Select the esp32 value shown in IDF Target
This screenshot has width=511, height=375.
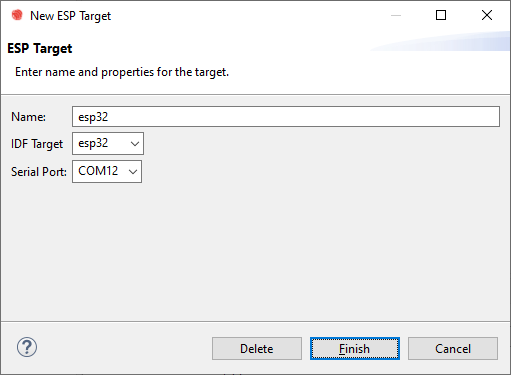[x=93, y=143]
